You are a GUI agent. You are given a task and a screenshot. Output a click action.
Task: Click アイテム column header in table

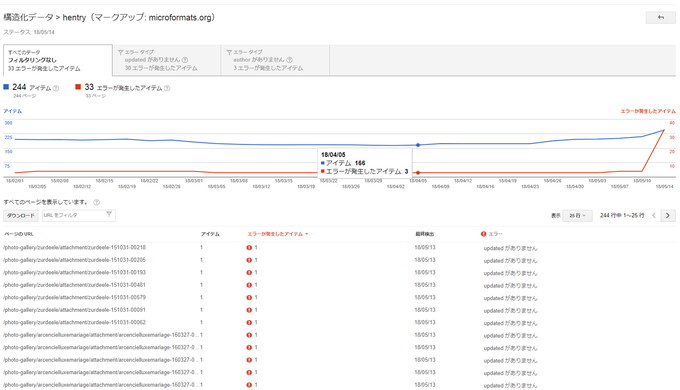[210, 234]
